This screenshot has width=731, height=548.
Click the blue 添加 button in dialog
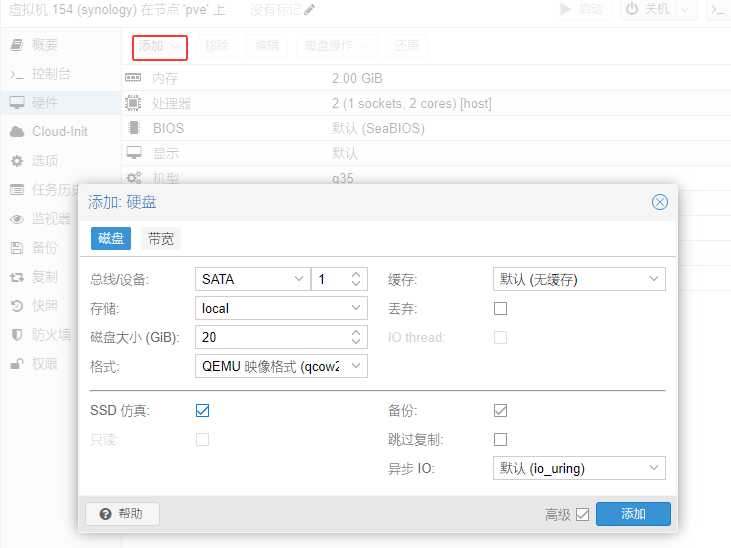pos(633,514)
